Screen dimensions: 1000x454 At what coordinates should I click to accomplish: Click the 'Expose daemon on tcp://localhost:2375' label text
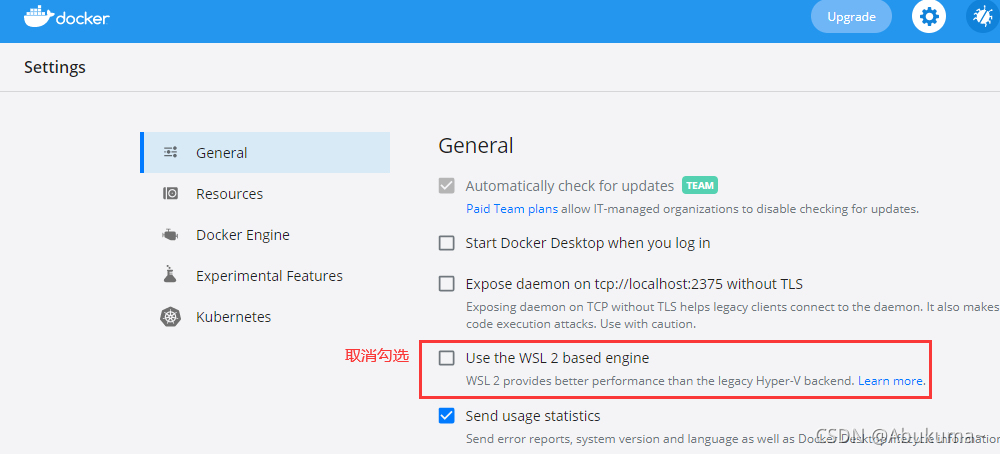click(x=634, y=284)
